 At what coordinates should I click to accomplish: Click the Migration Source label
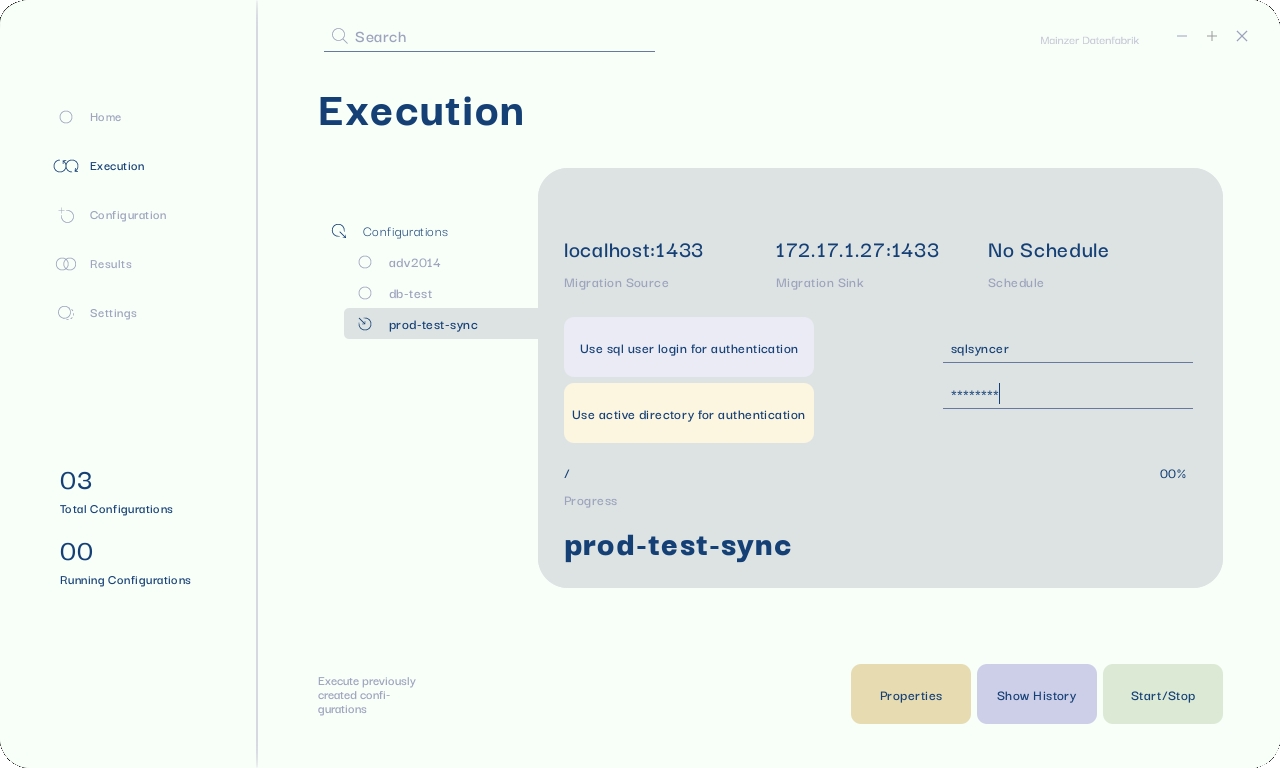tap(616, 283)
